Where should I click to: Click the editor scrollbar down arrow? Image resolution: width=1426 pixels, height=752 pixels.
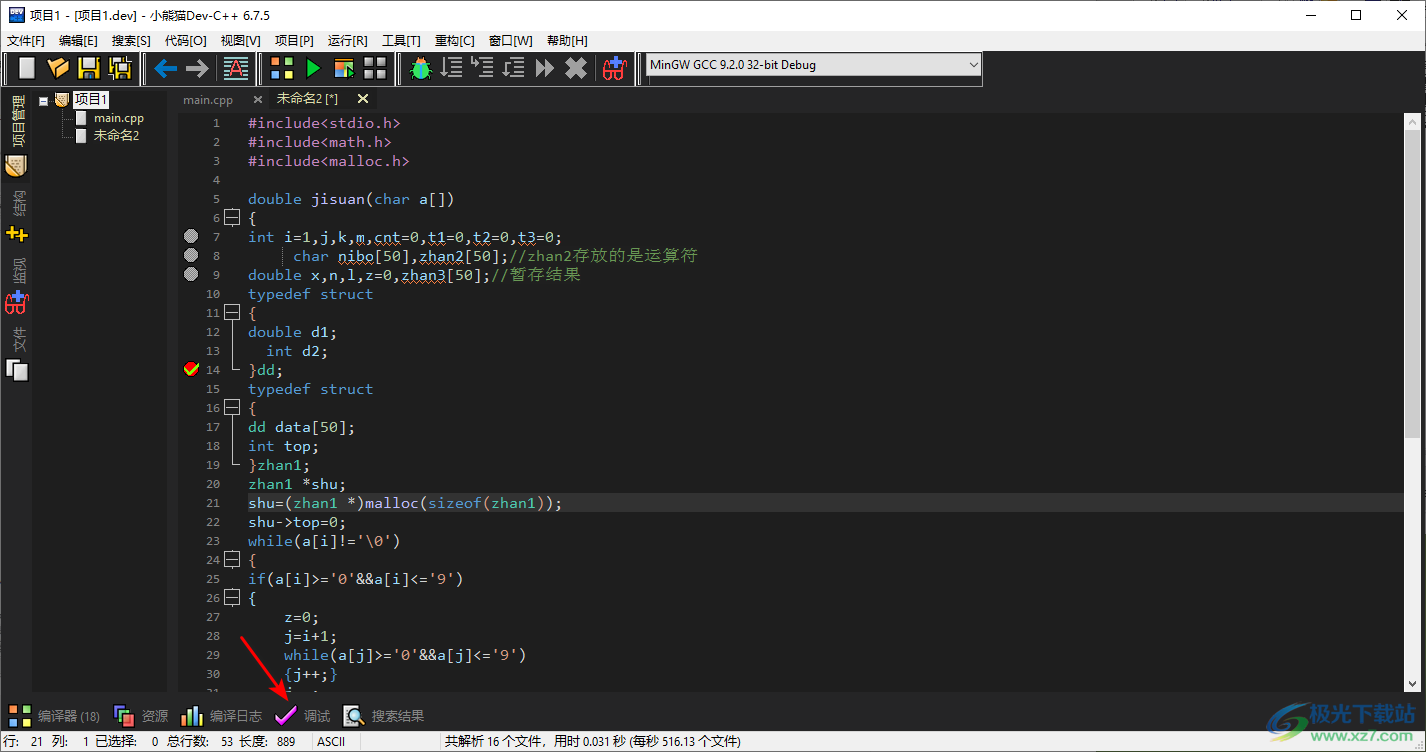[1412, 682]
